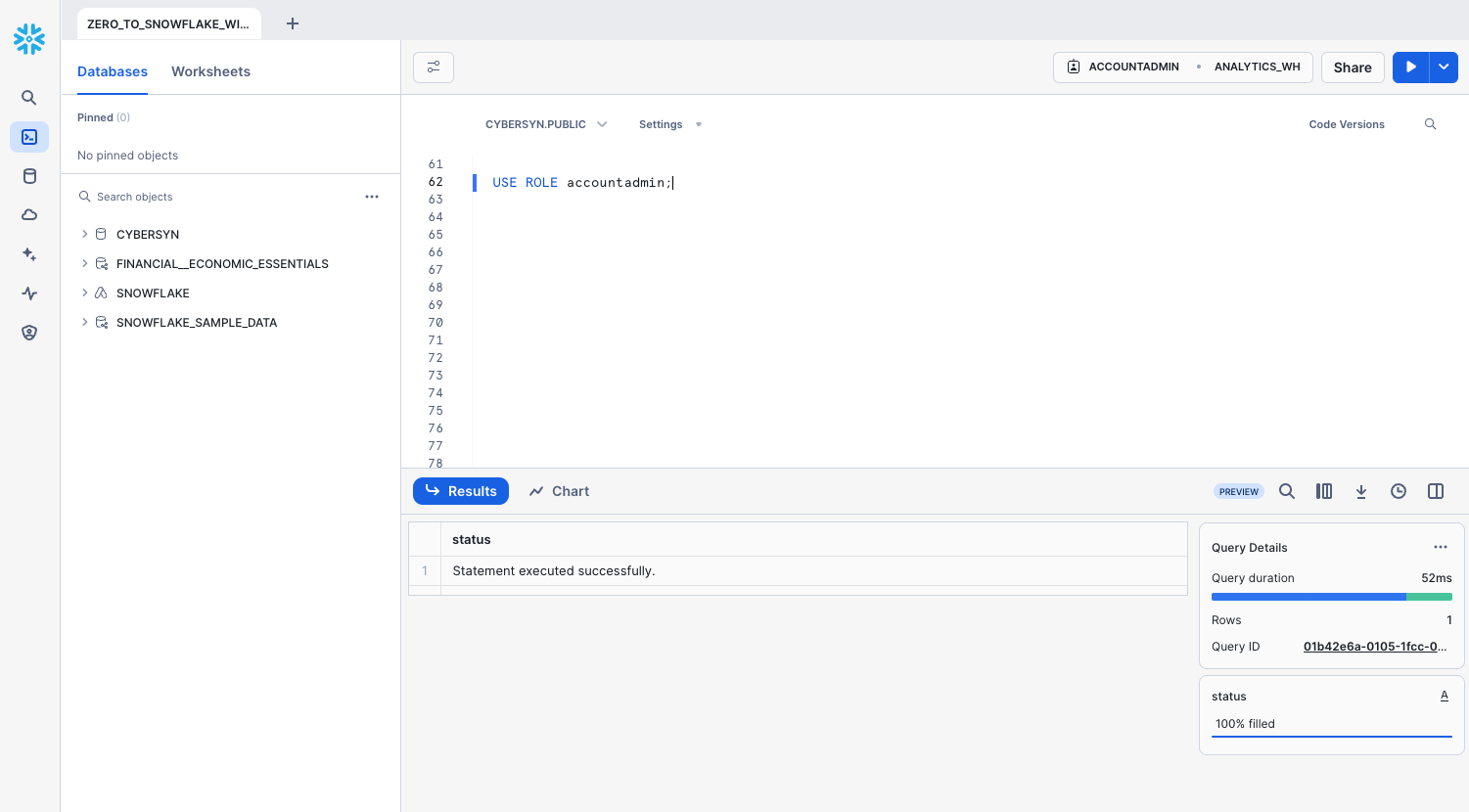Open the Data section from the sidebar
This screenshot has height=812, width=1469.
(28, 176)
